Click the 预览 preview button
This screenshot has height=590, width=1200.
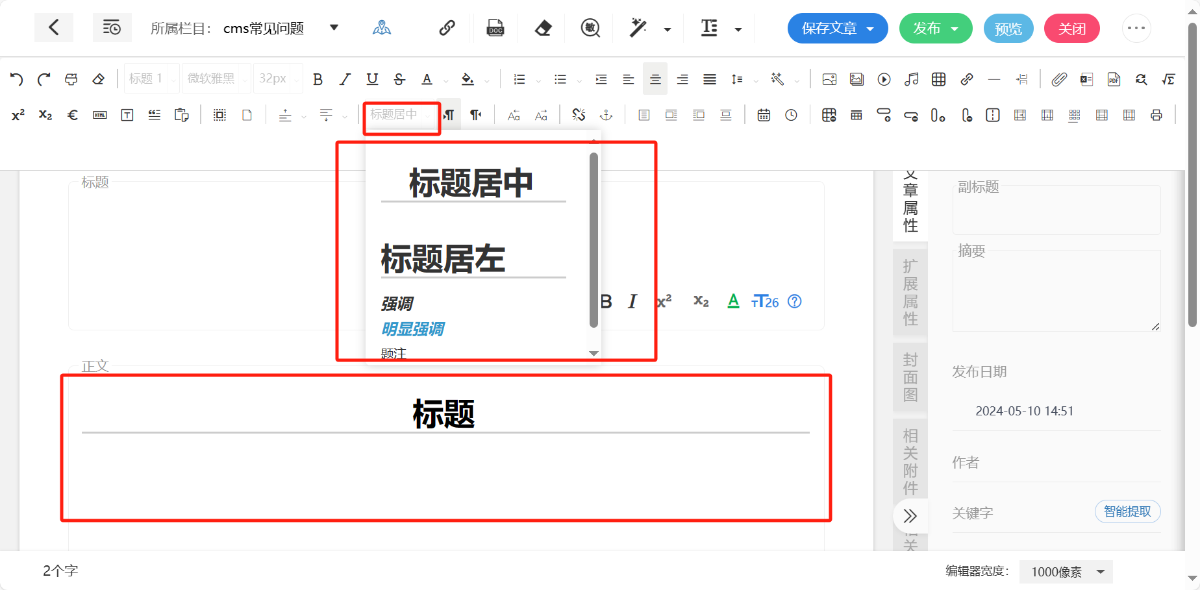(1008, 28)
